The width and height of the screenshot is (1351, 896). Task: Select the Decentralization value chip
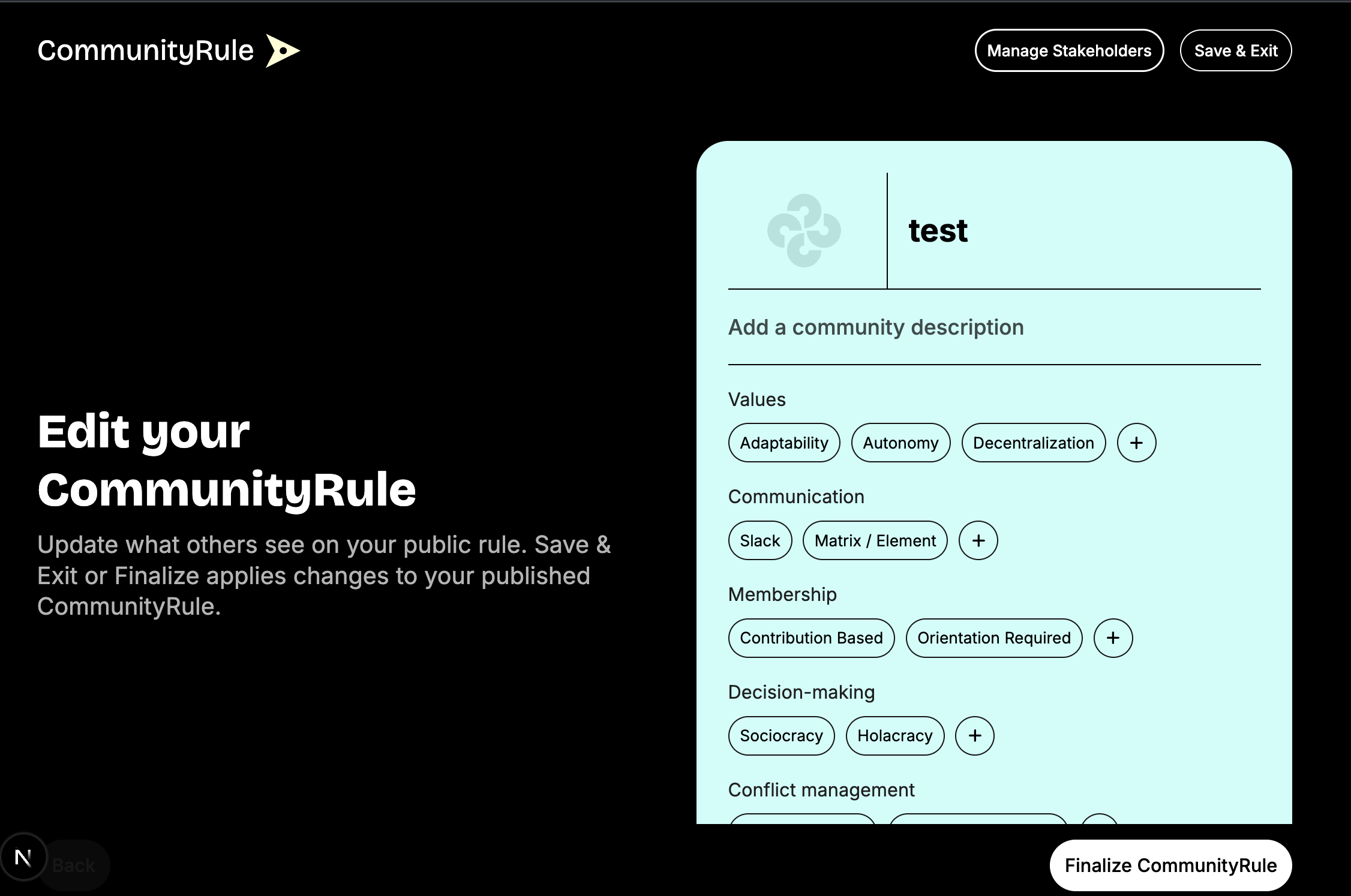[1033, 443]
